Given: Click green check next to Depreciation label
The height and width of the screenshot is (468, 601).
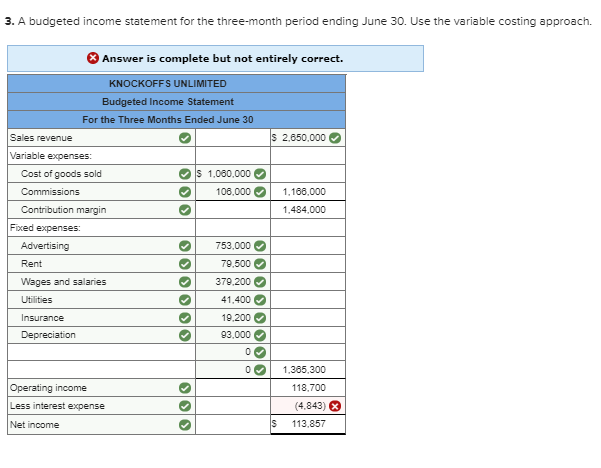Looking at the screenshot, I should 185,335.
